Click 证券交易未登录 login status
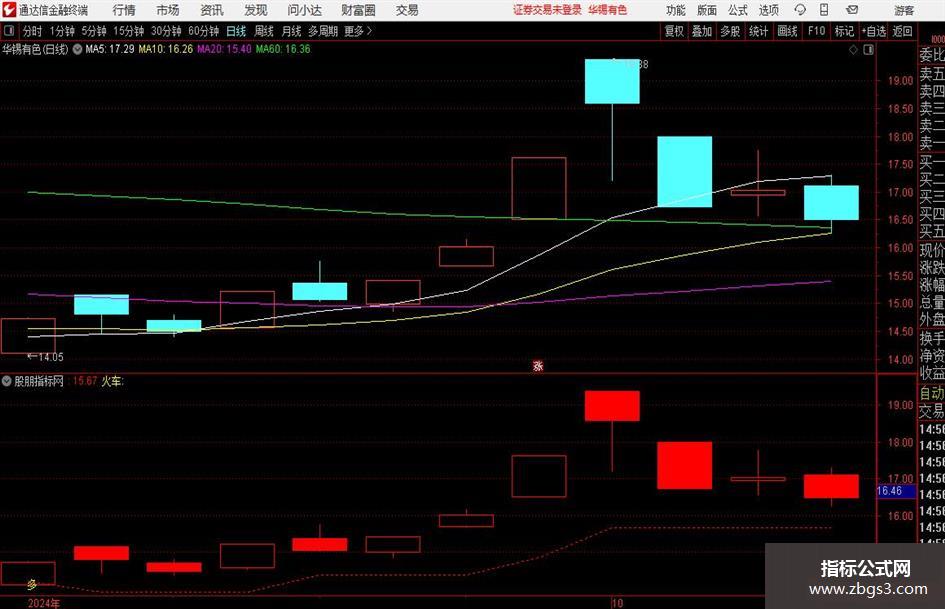 click(x=547, y=10)
